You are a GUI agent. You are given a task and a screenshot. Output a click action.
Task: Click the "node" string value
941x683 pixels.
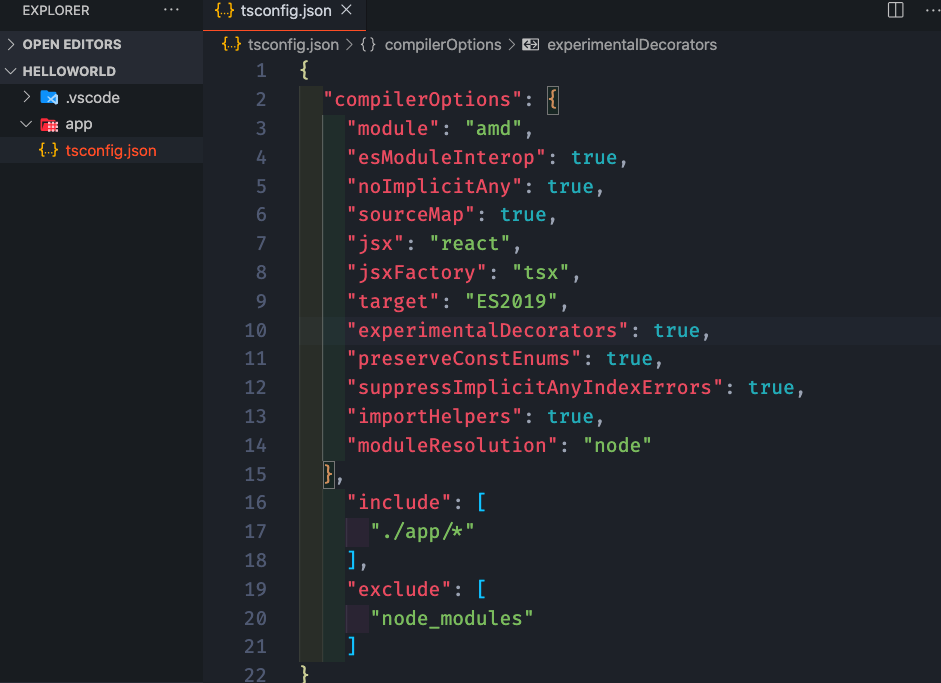point(618,445)
